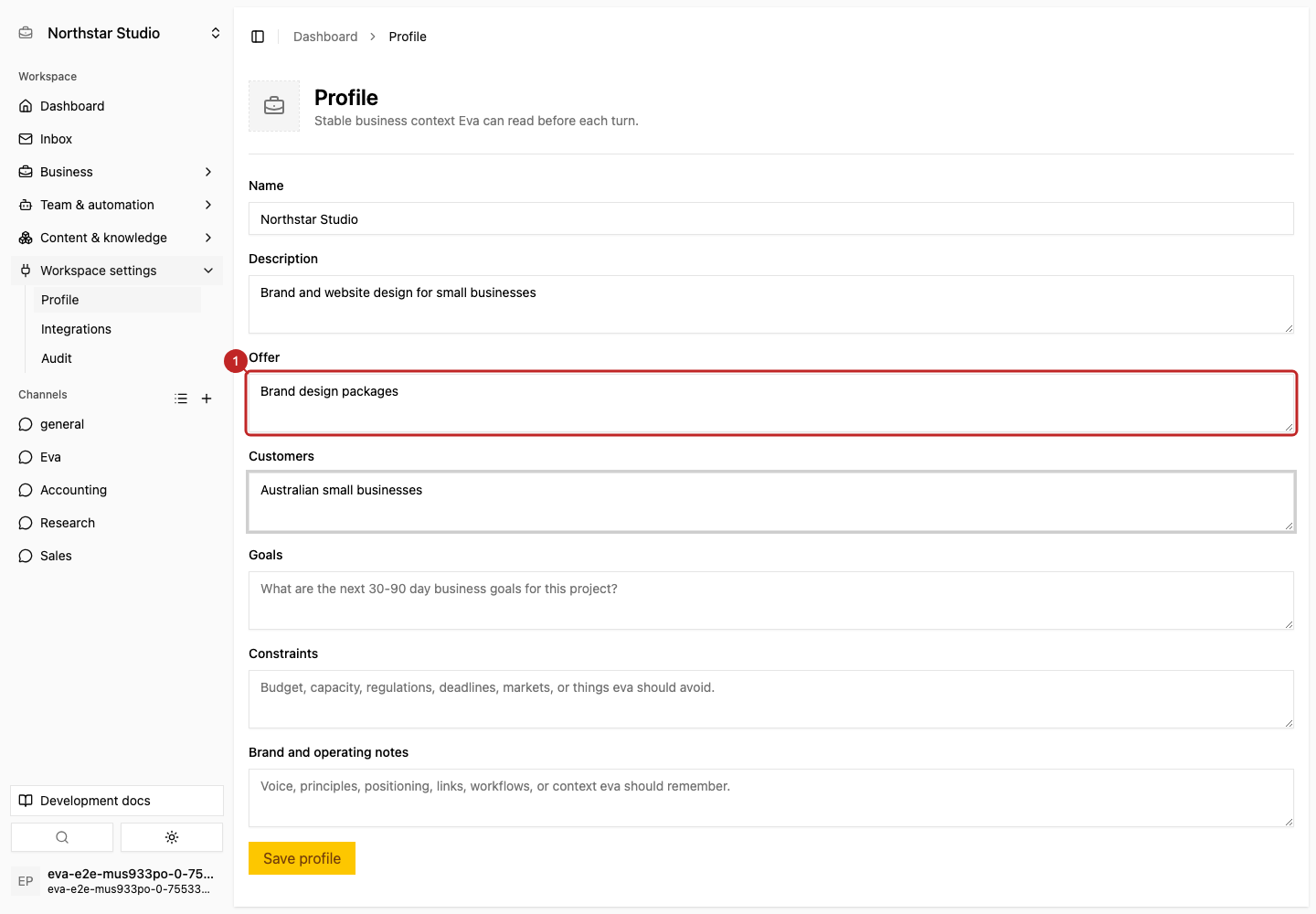This screenshot has height=914, width=1316.
Task: Click the Dashboard sidebar item
Action: coord(117,106)
